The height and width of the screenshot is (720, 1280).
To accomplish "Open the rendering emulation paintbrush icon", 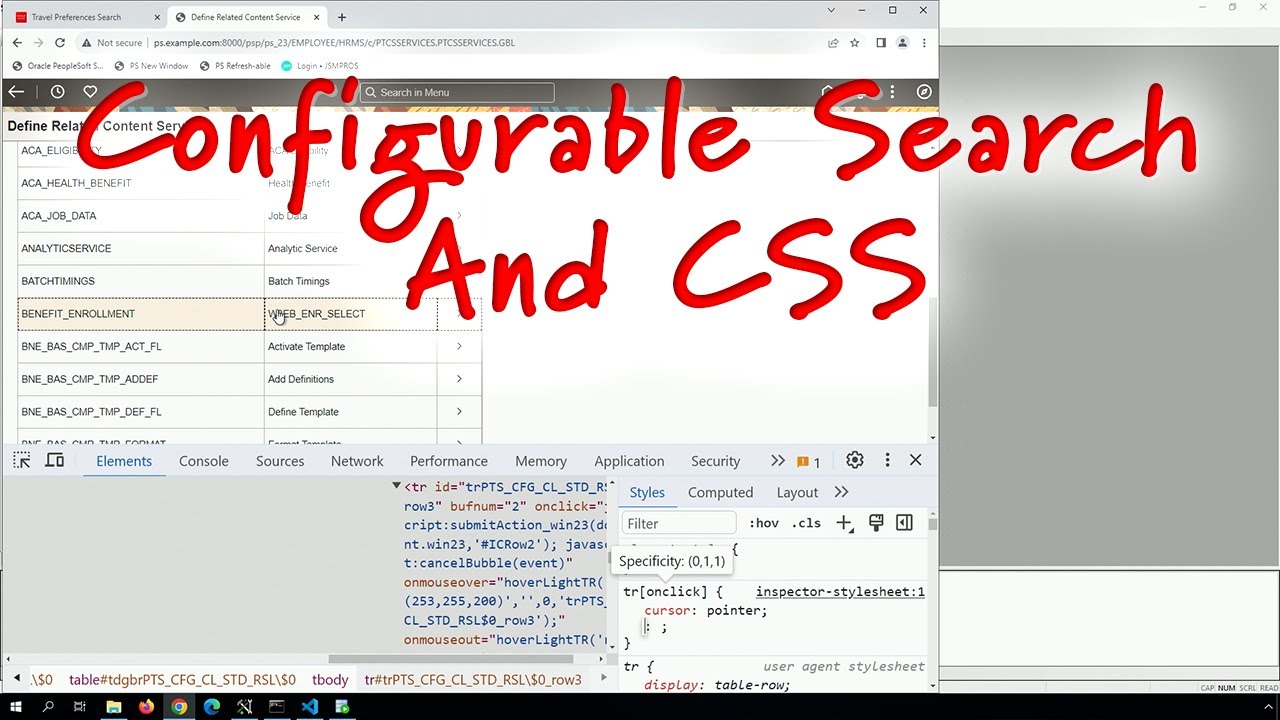I will [876, 523].
